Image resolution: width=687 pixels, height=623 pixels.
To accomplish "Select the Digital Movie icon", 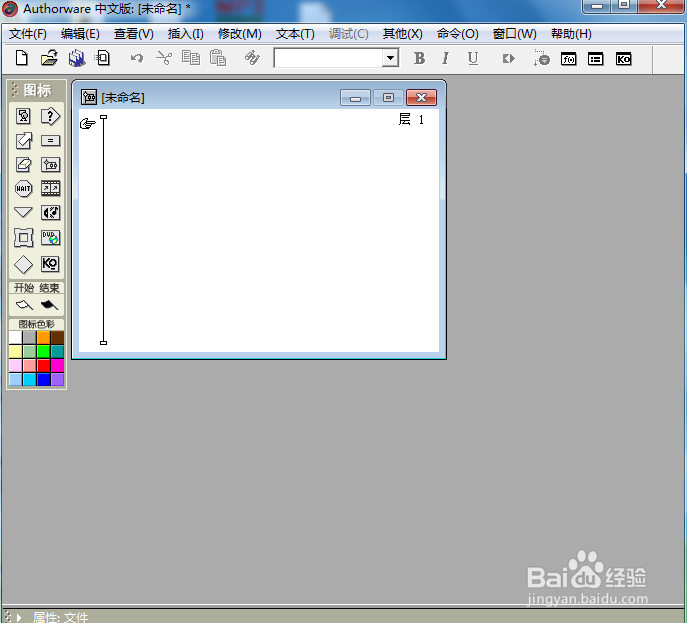I will pos(50,188).
